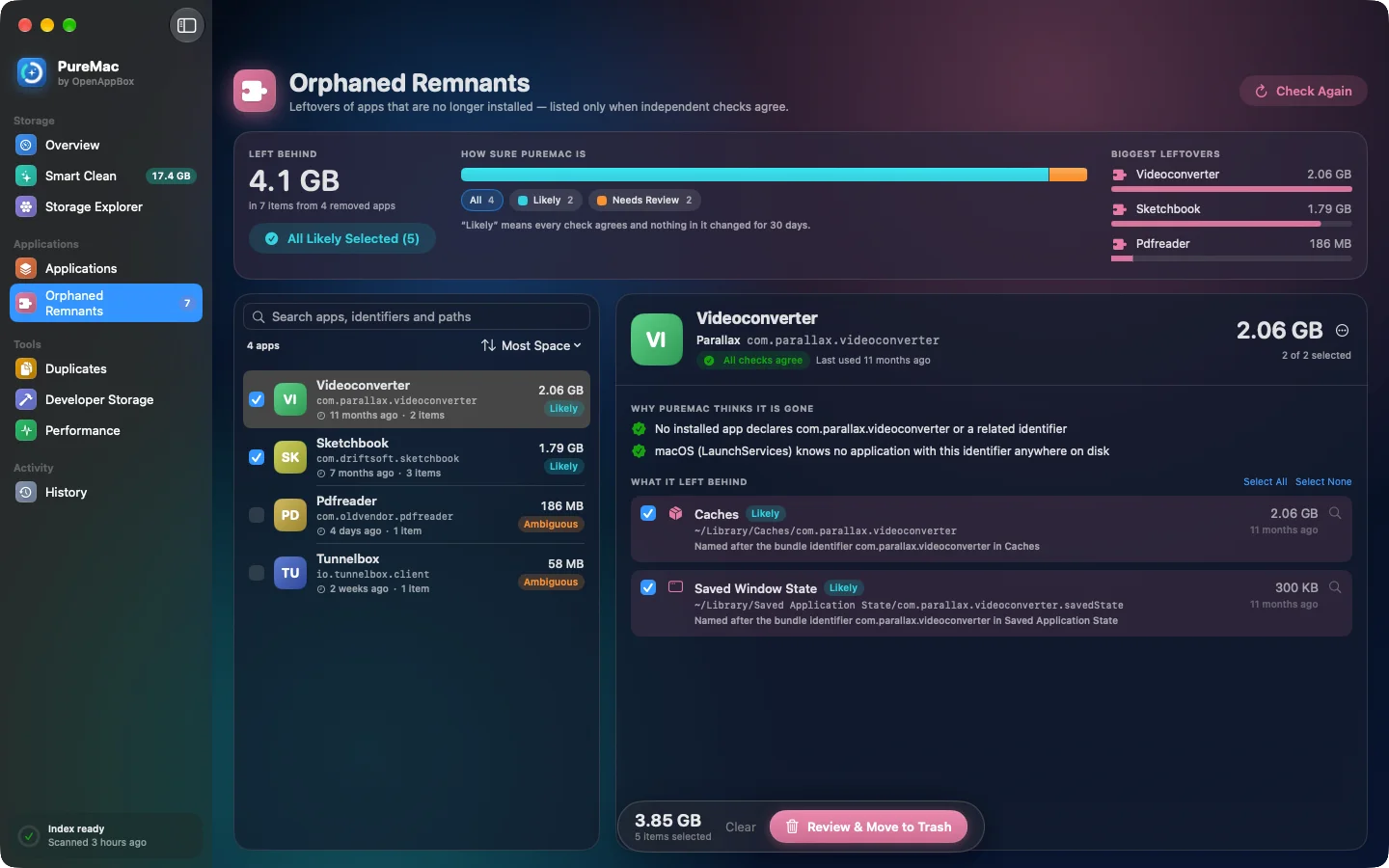This screenshot has height=868, width=1389.
Task: Uncheck the Caches leftover checkbox
Action: click(648, 514)
